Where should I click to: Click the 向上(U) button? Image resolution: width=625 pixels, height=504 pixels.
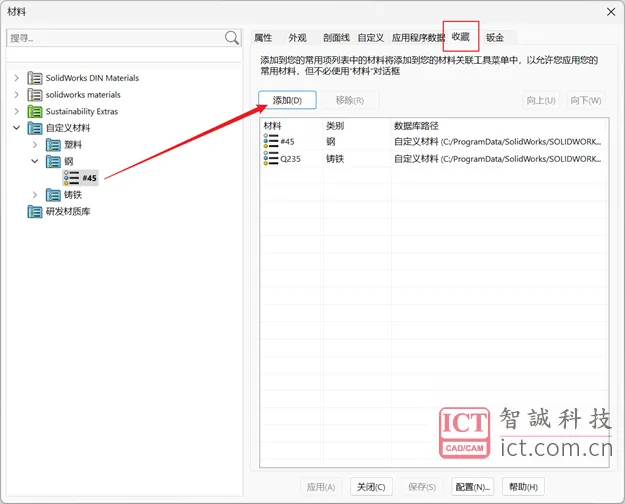point(541,100)
